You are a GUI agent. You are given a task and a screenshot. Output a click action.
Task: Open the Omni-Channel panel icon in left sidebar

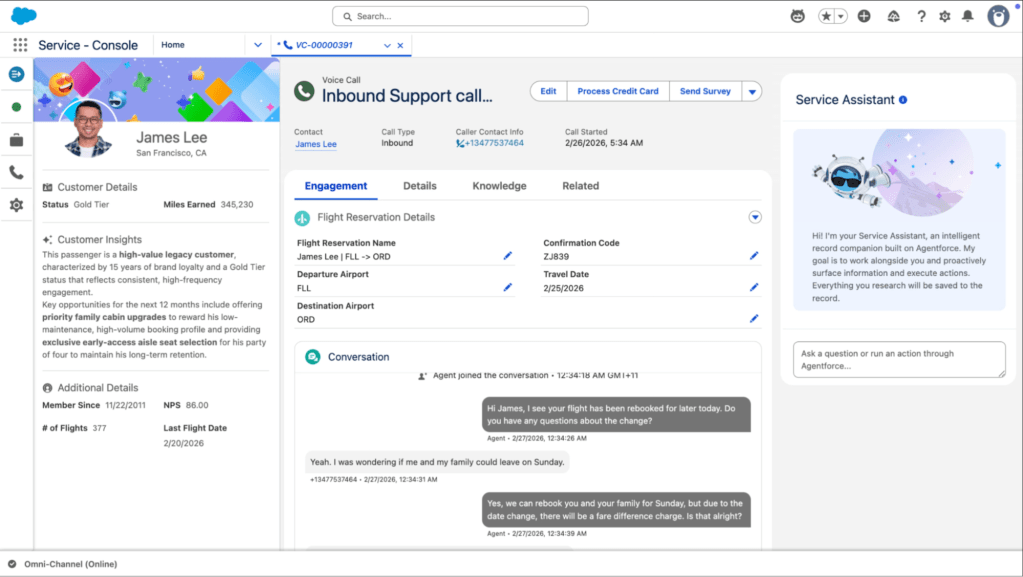16,73
